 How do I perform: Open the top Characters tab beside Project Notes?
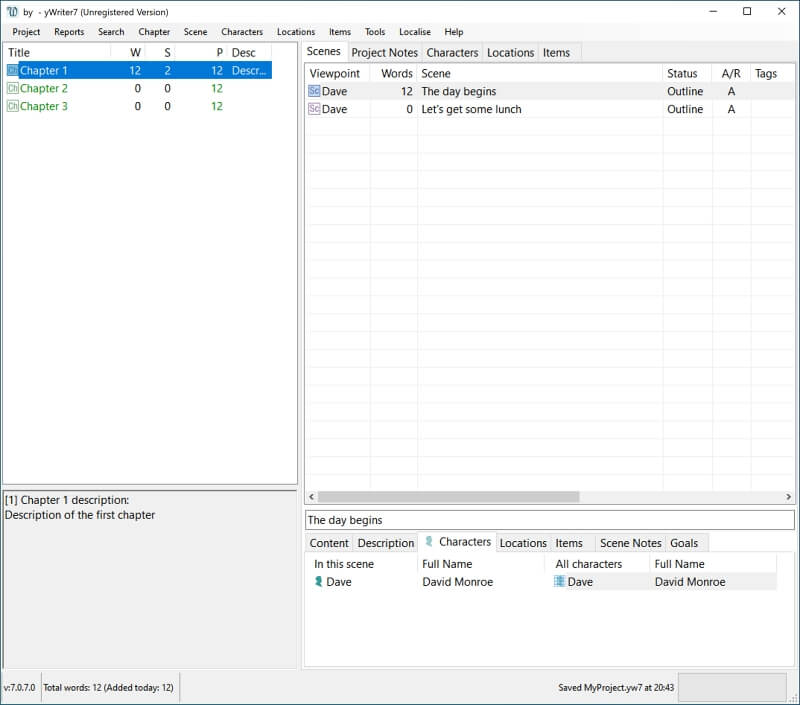[x=453, y=53]
